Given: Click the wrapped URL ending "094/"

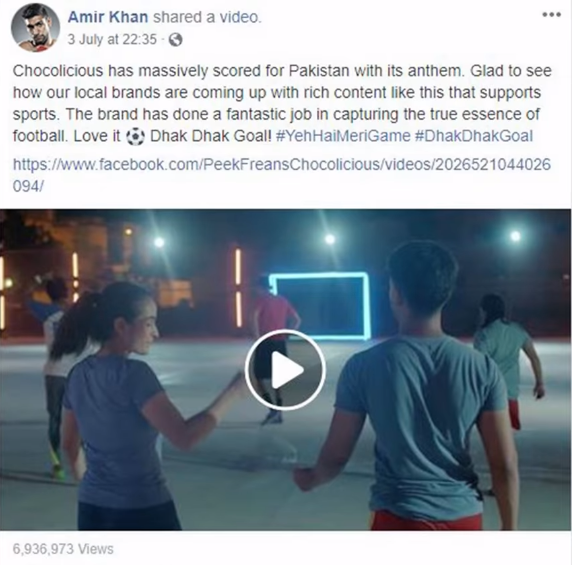Looking at the screenshot, I should [x=28, y=186].
